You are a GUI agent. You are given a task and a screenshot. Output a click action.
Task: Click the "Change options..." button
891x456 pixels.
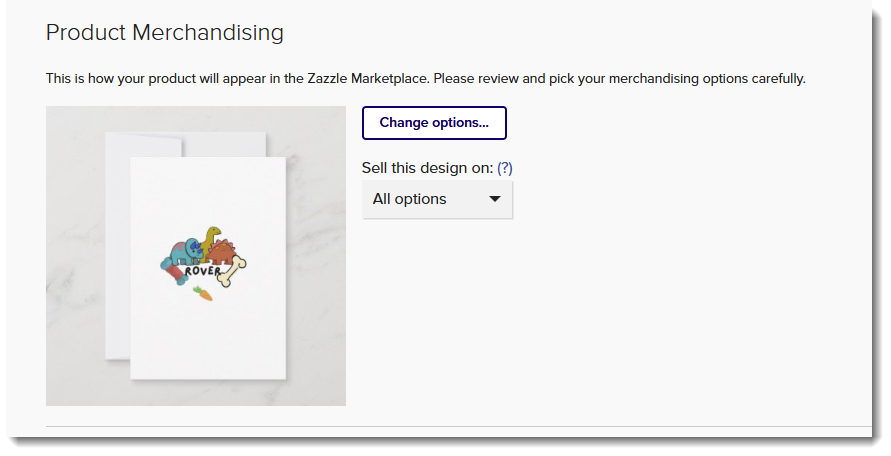click(434, 123)
